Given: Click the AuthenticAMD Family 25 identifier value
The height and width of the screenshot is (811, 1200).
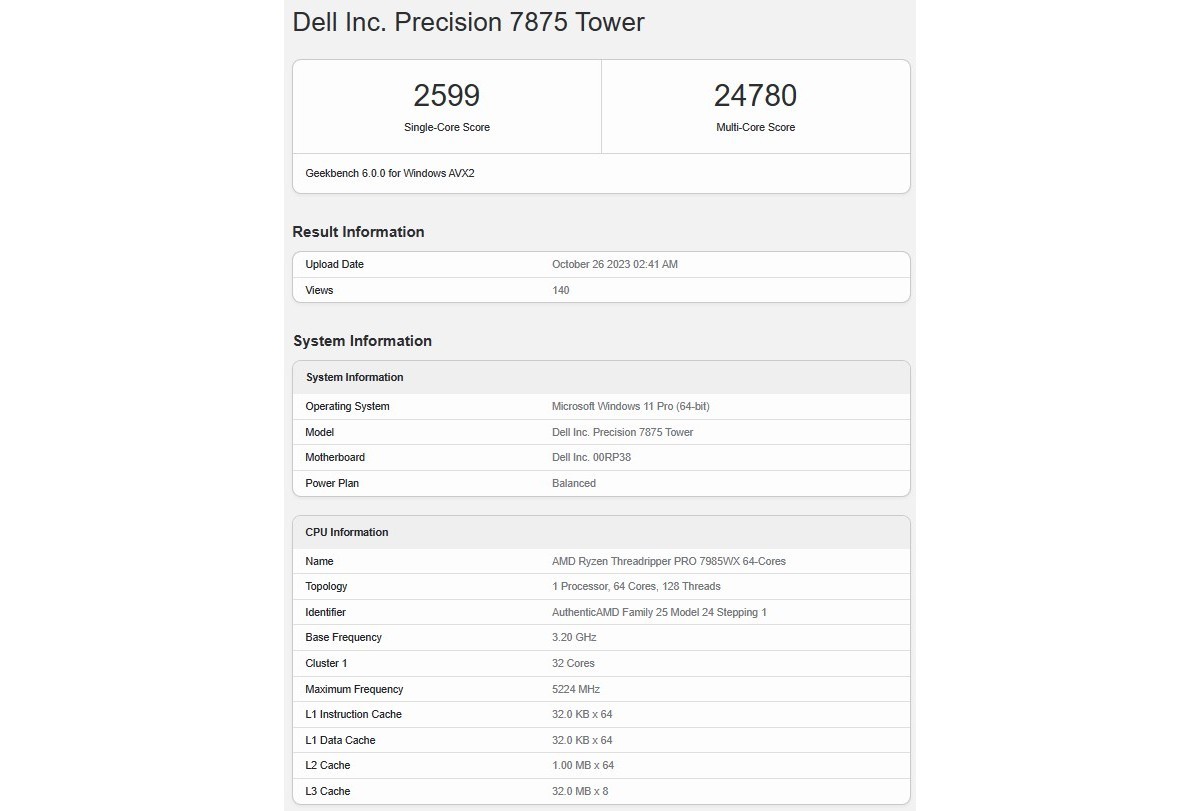Looking at the screenshot, I should (659, 612).
